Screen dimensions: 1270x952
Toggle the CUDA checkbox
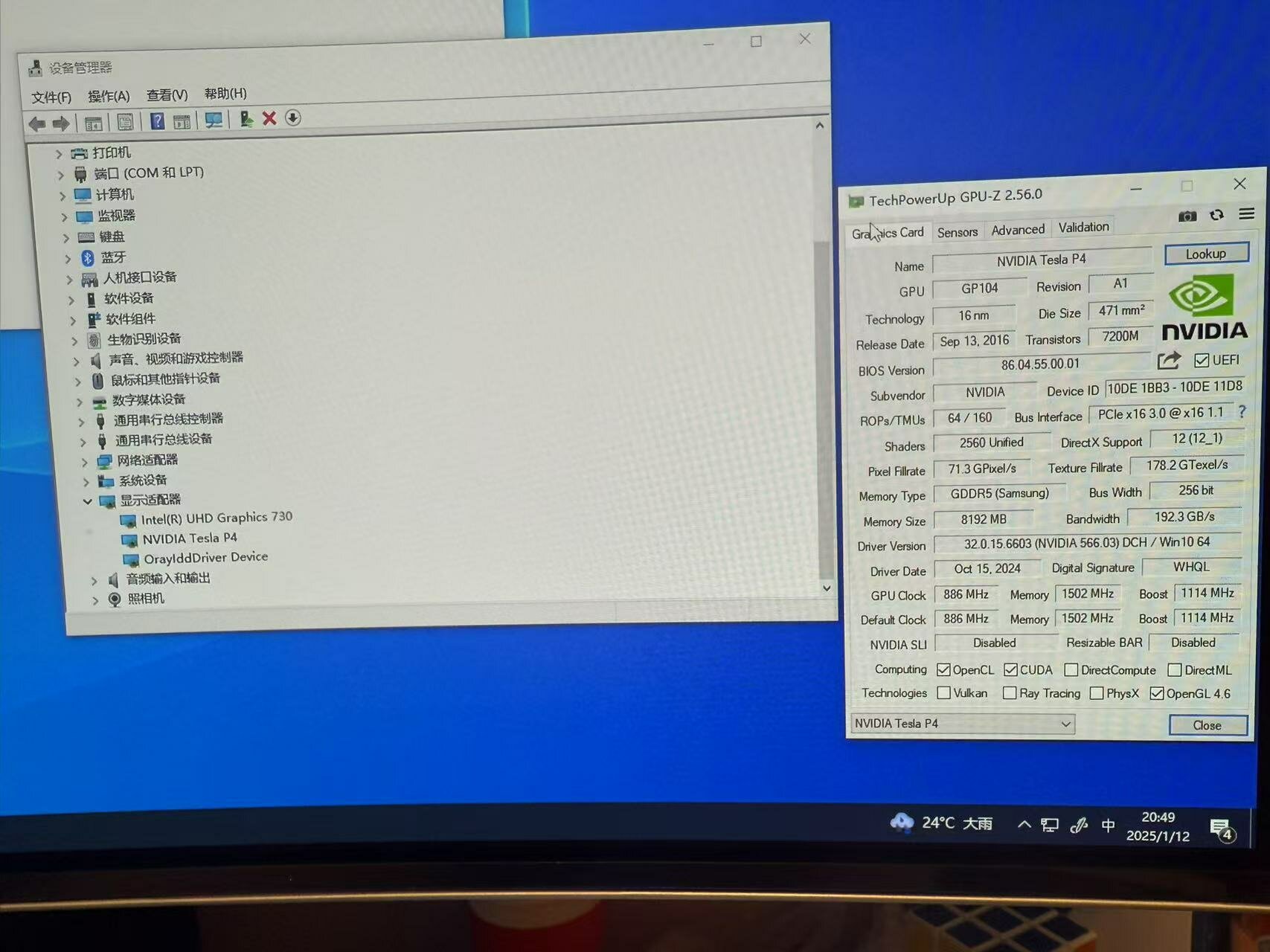coord(1010,669)
